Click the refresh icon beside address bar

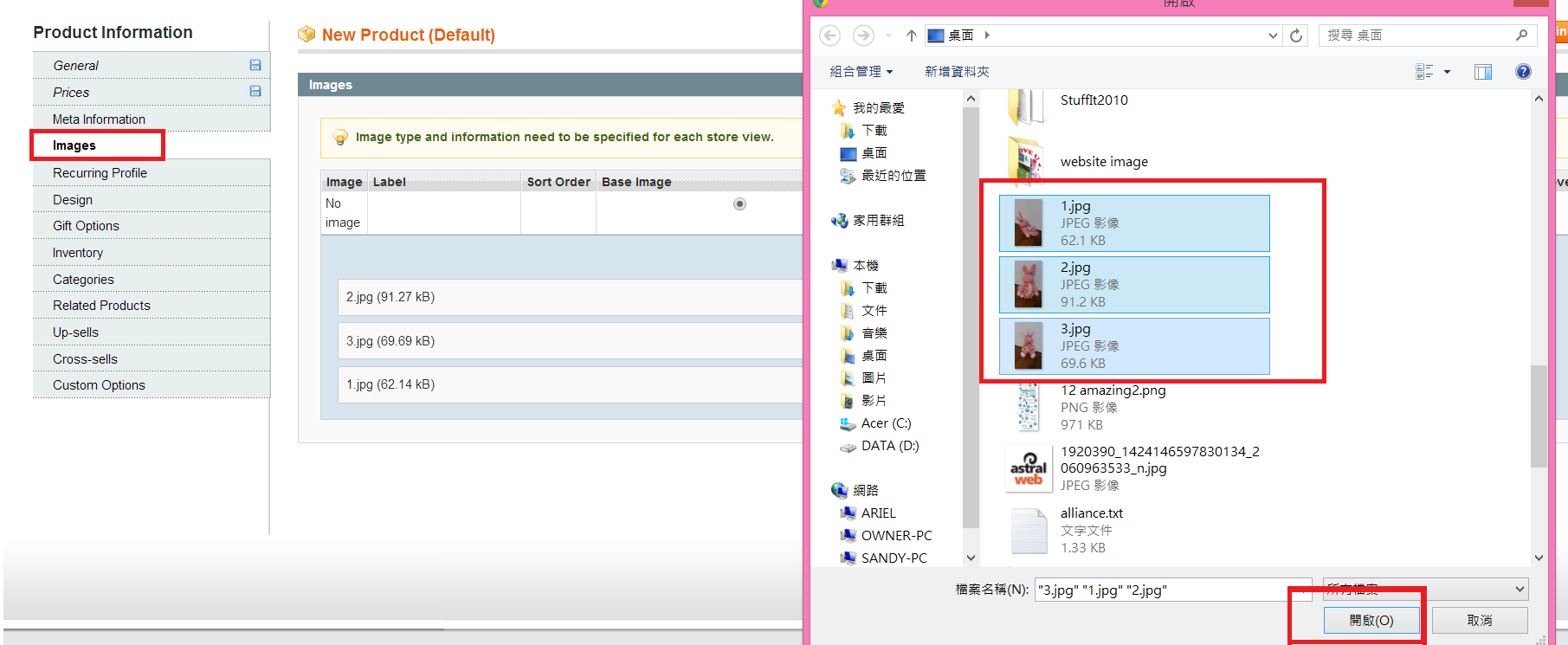click(1296, 35)
